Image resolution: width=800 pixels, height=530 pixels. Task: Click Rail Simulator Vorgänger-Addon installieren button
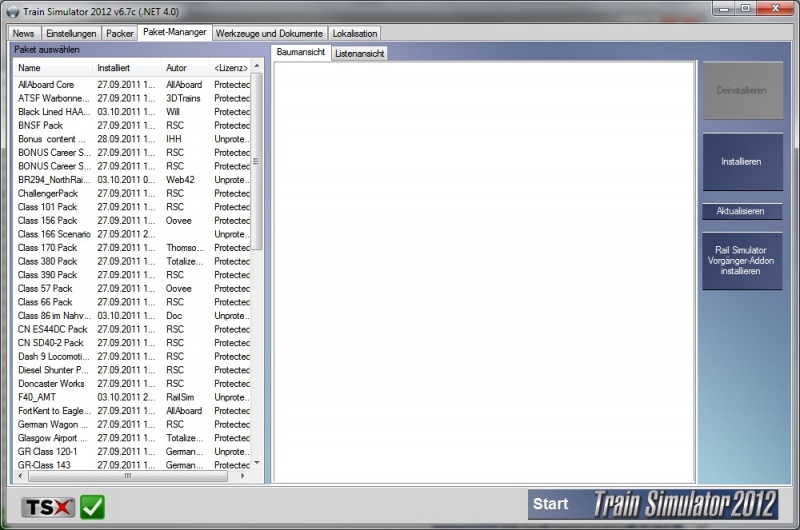(x=742, y=261)
